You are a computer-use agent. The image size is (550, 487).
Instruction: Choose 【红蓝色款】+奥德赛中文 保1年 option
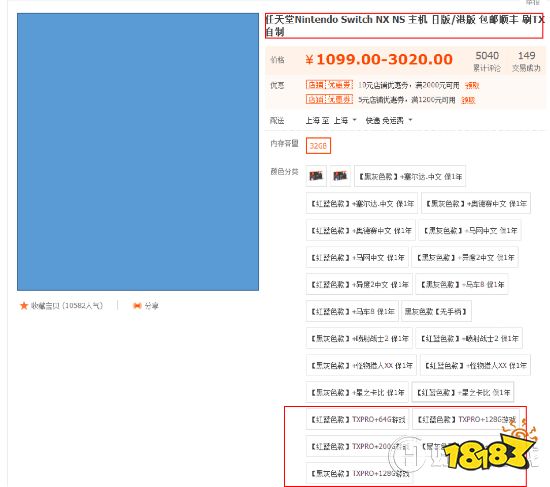pyautogui.click(x=361, y=231)
